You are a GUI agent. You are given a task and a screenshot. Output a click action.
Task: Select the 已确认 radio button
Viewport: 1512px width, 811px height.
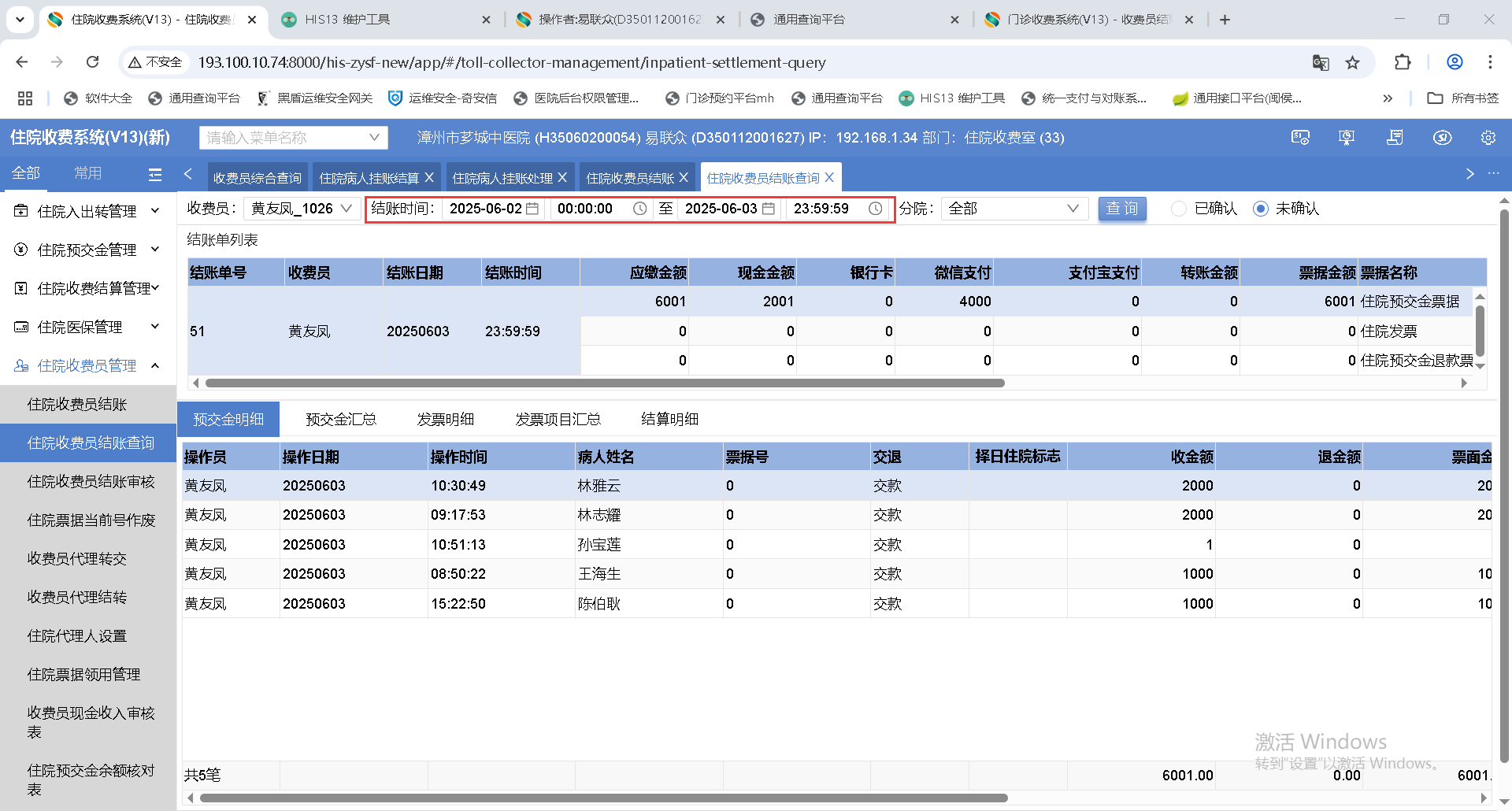1179,209
